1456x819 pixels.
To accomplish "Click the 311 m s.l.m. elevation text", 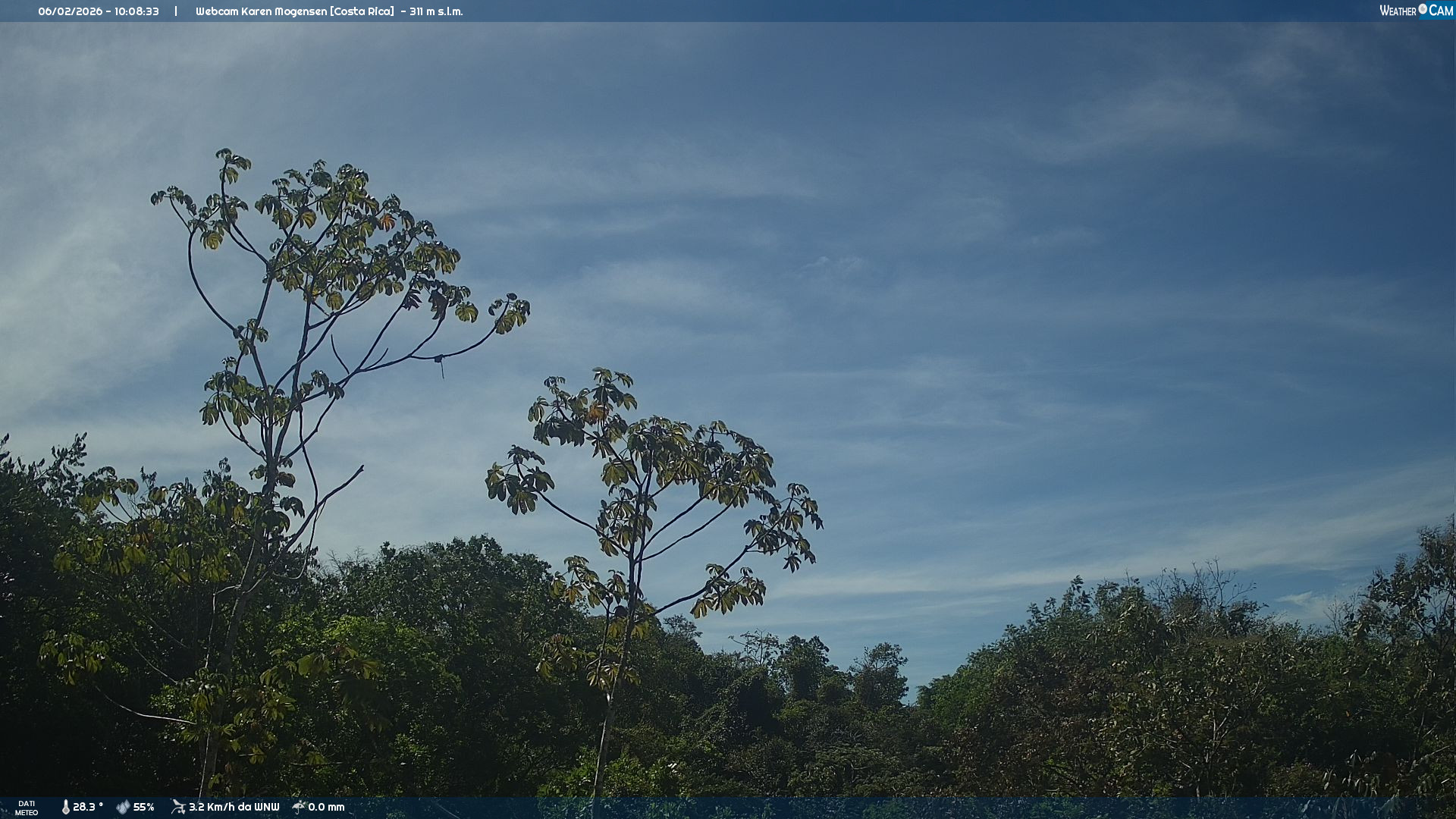I will pyautogui.click(x=436, y=11).
